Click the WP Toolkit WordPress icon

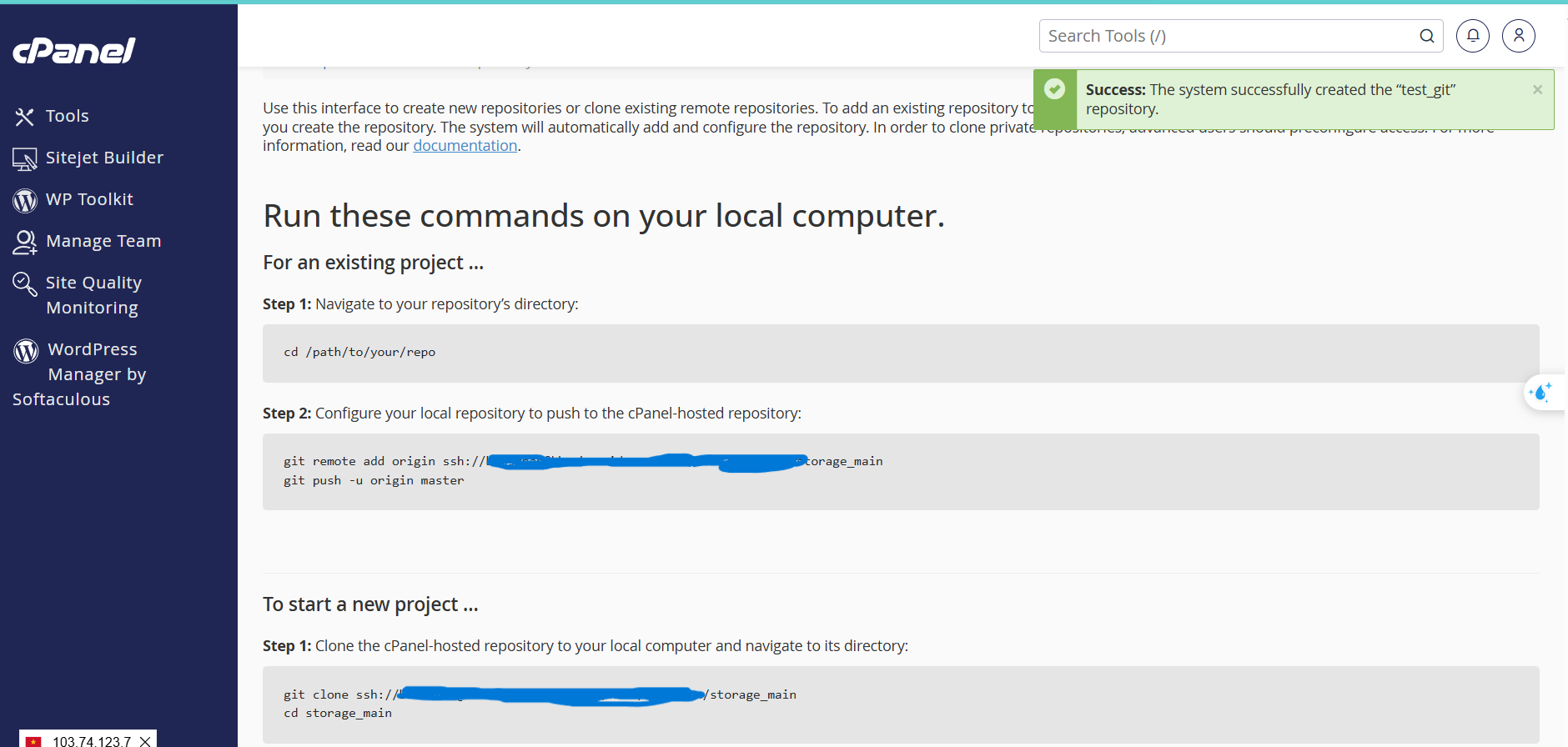click(x=25, y=200)
